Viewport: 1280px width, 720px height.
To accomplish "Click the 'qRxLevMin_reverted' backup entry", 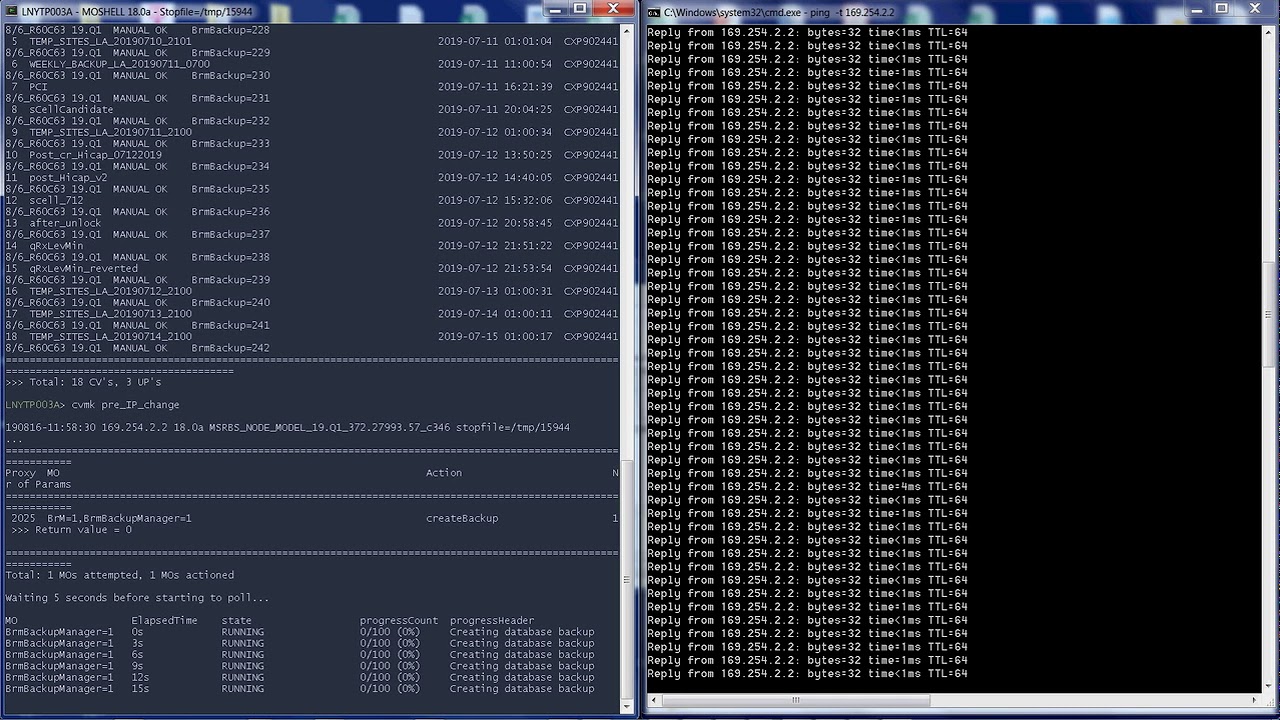I will [83, 268].
